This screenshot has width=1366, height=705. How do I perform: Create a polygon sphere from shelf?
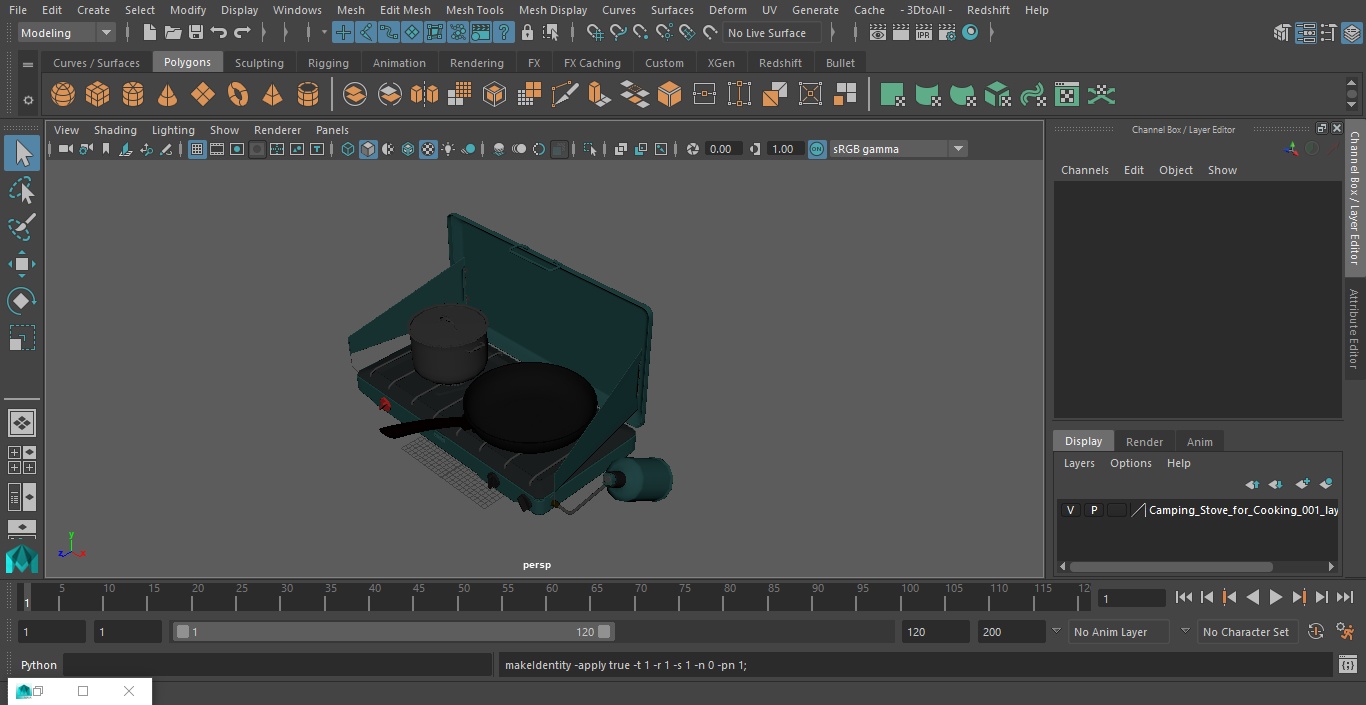tap(63, 95)
